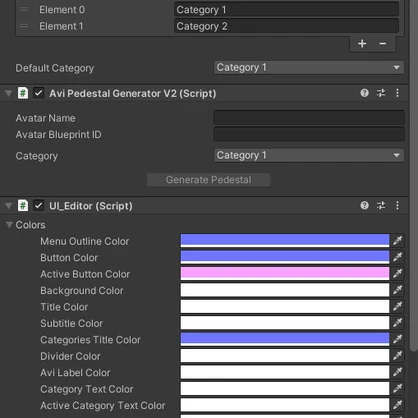Open Active Button Color pink swatch
The height and width of the screenshot is (418, 418).
point(285,273)
